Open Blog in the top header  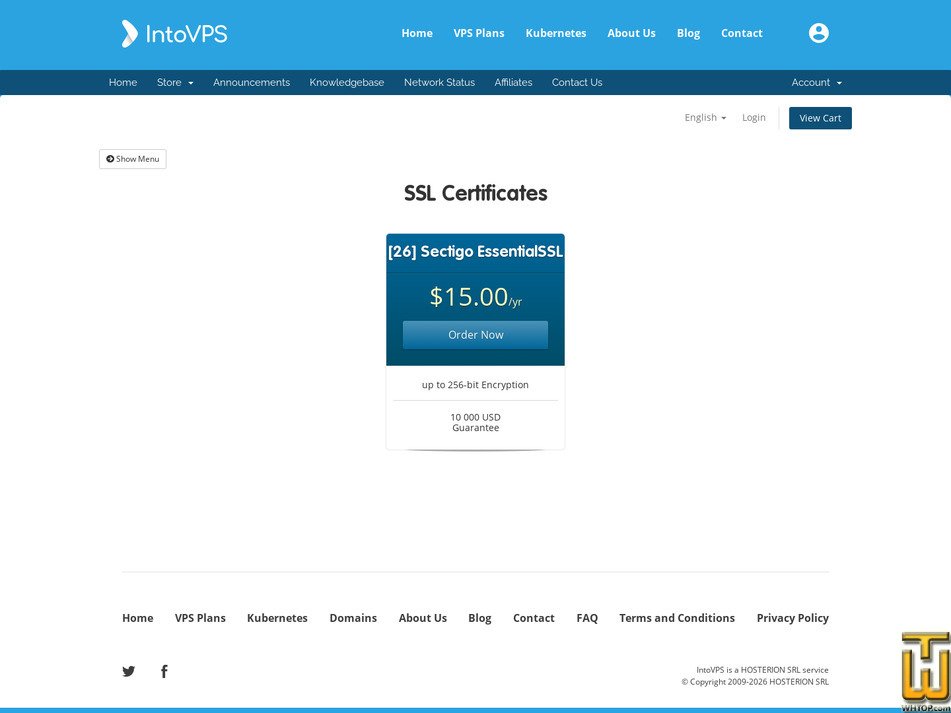click(x=688, y=33)
